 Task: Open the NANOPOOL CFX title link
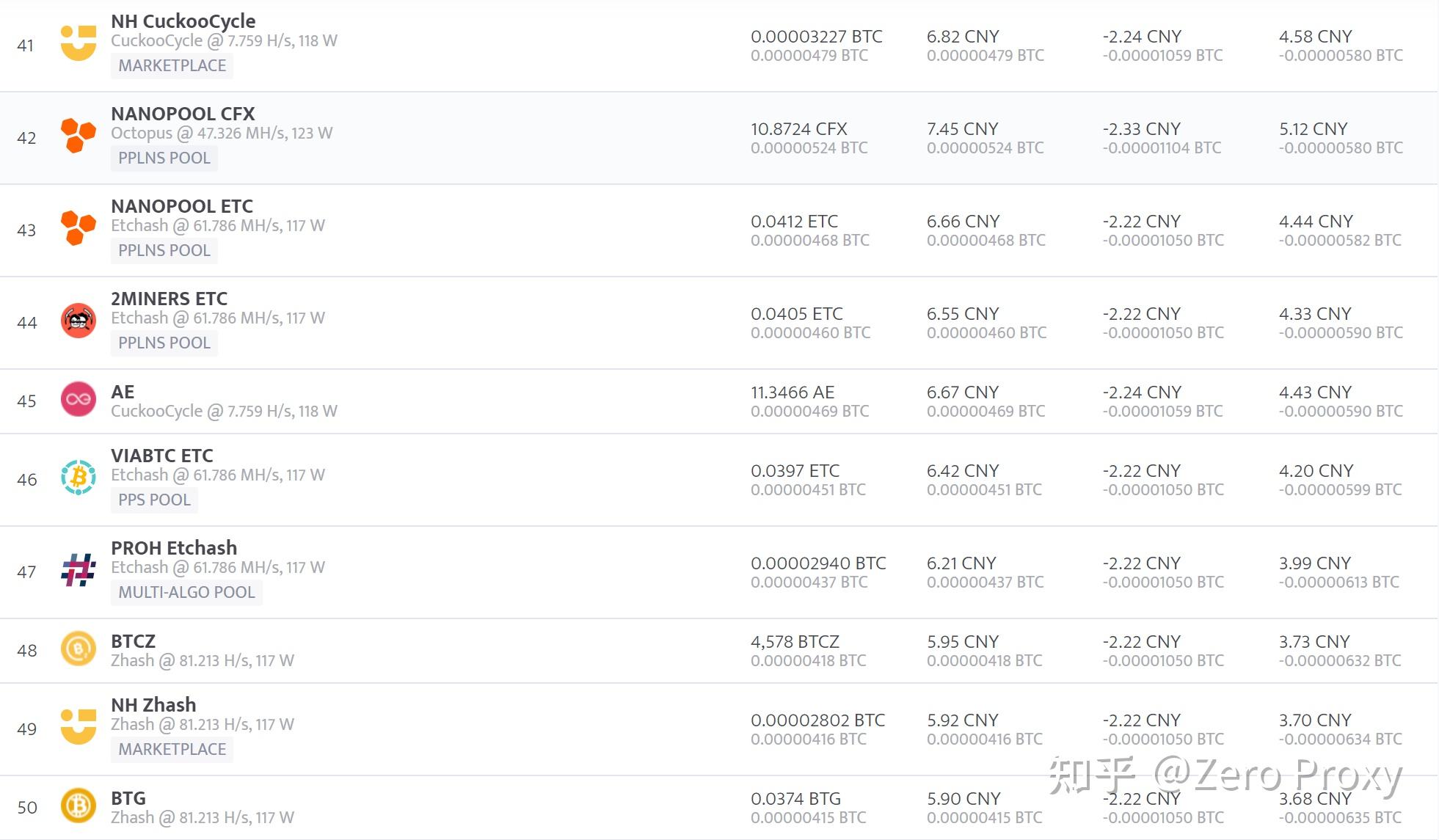[183, 114]
